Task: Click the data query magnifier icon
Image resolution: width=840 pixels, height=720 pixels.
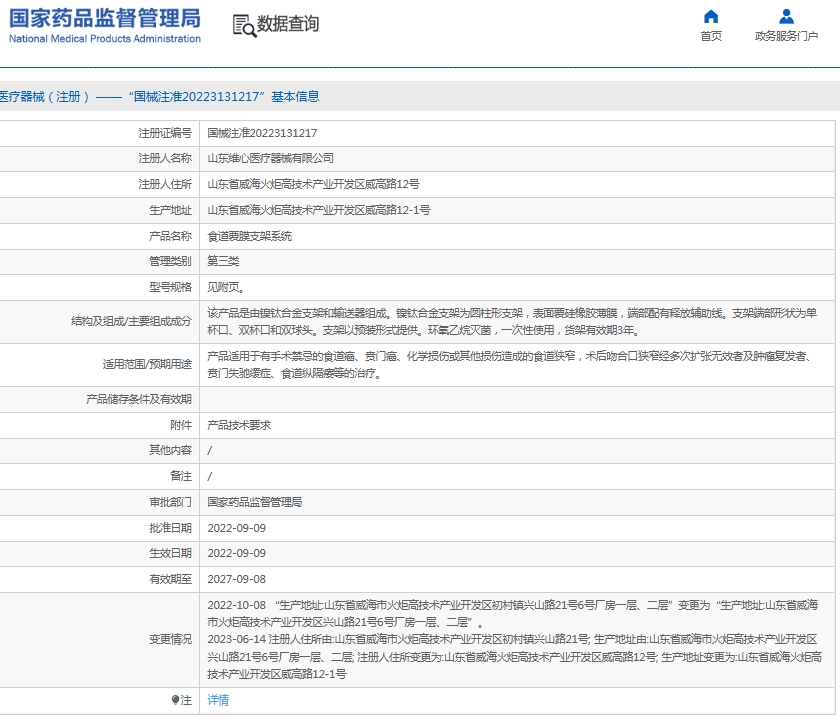Action: pyautogui.click(x=244, y=26)
